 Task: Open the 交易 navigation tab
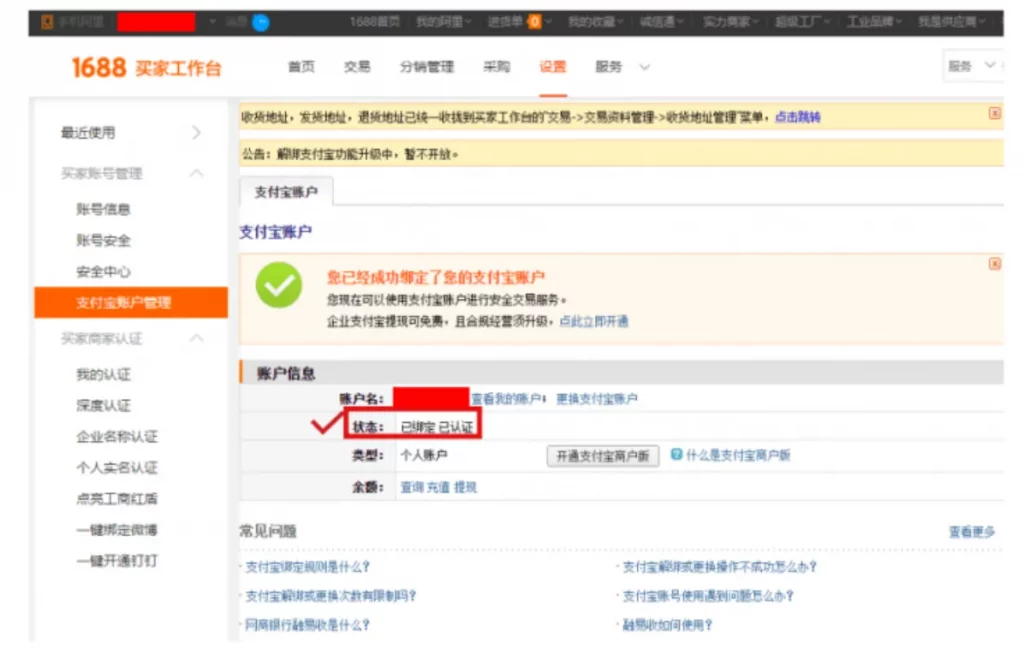[x=357, y=67]
